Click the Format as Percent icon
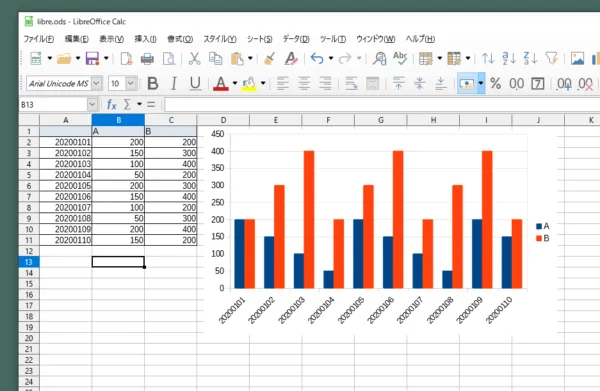Image resolution: width=600 pixels, height=391 pixels. (496, 83)
